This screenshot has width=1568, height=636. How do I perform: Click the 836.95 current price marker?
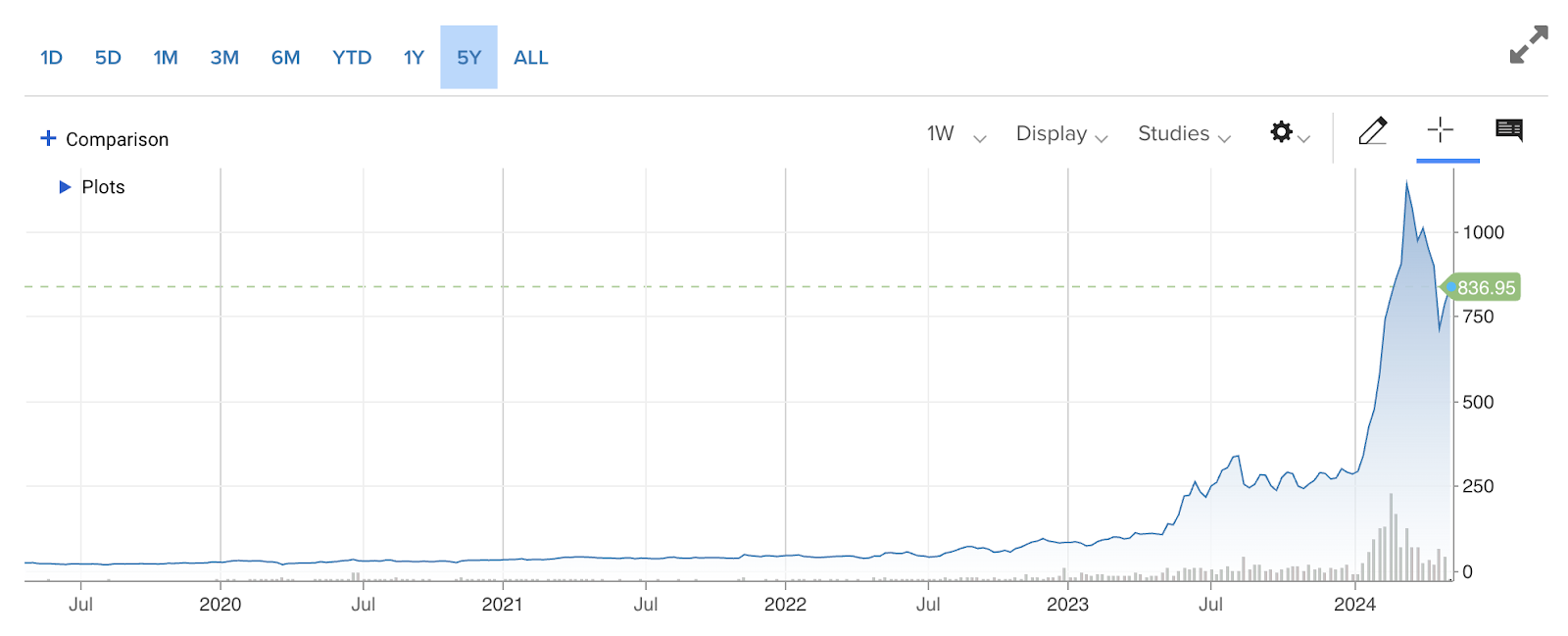pos(1485,288)
